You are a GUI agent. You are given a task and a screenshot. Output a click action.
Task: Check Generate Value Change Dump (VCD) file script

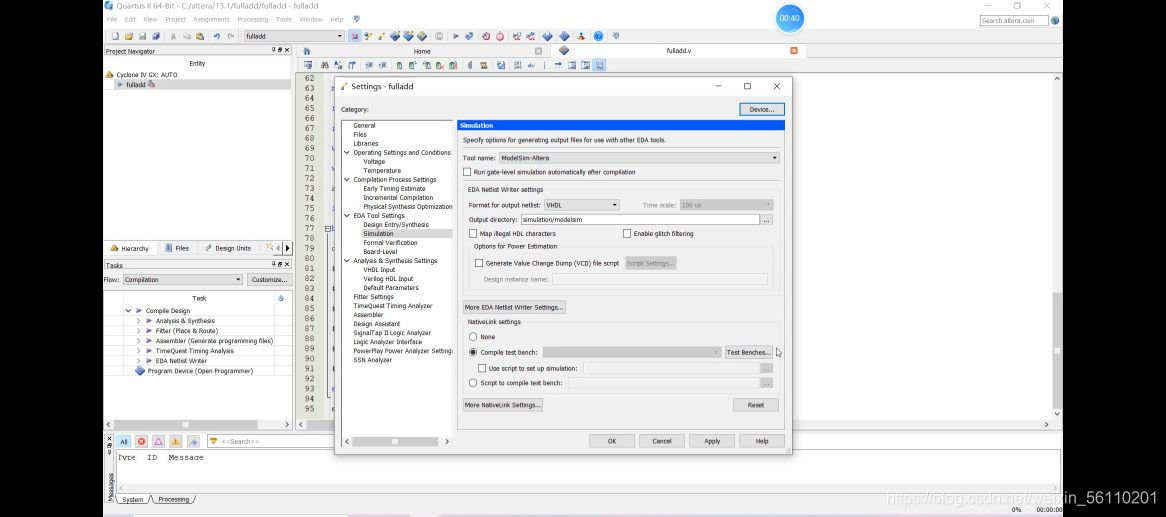pos(479,263)
